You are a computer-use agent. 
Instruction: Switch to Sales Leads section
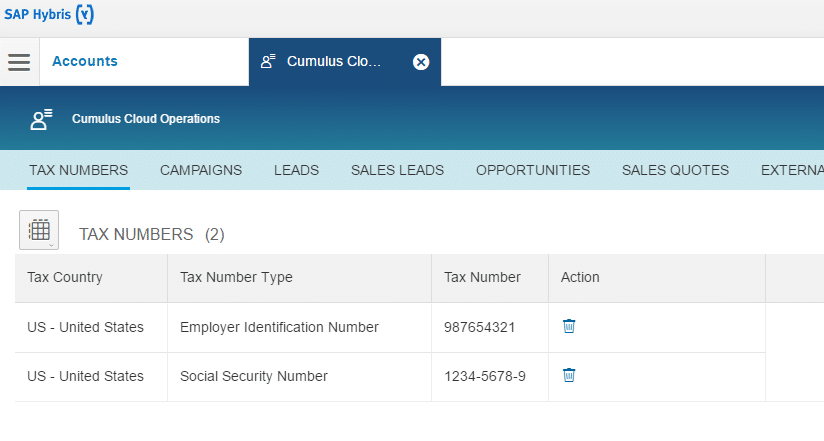397,170
